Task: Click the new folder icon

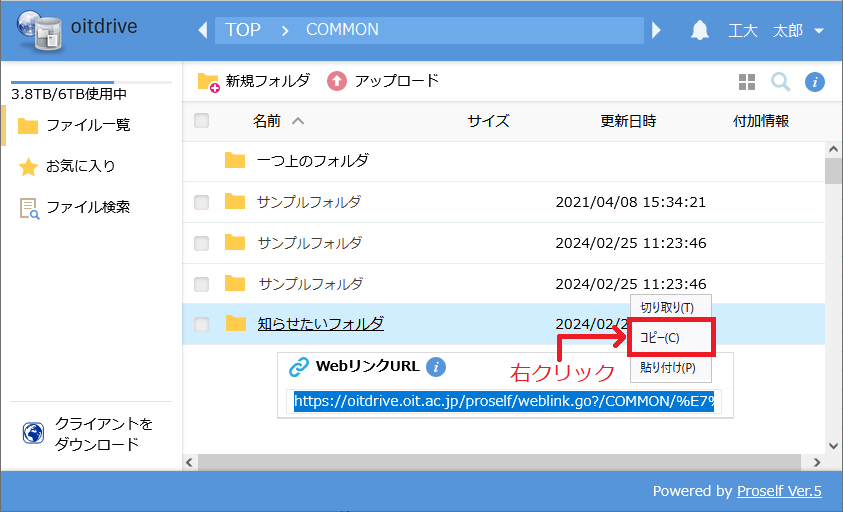Action: coord(208,81)
